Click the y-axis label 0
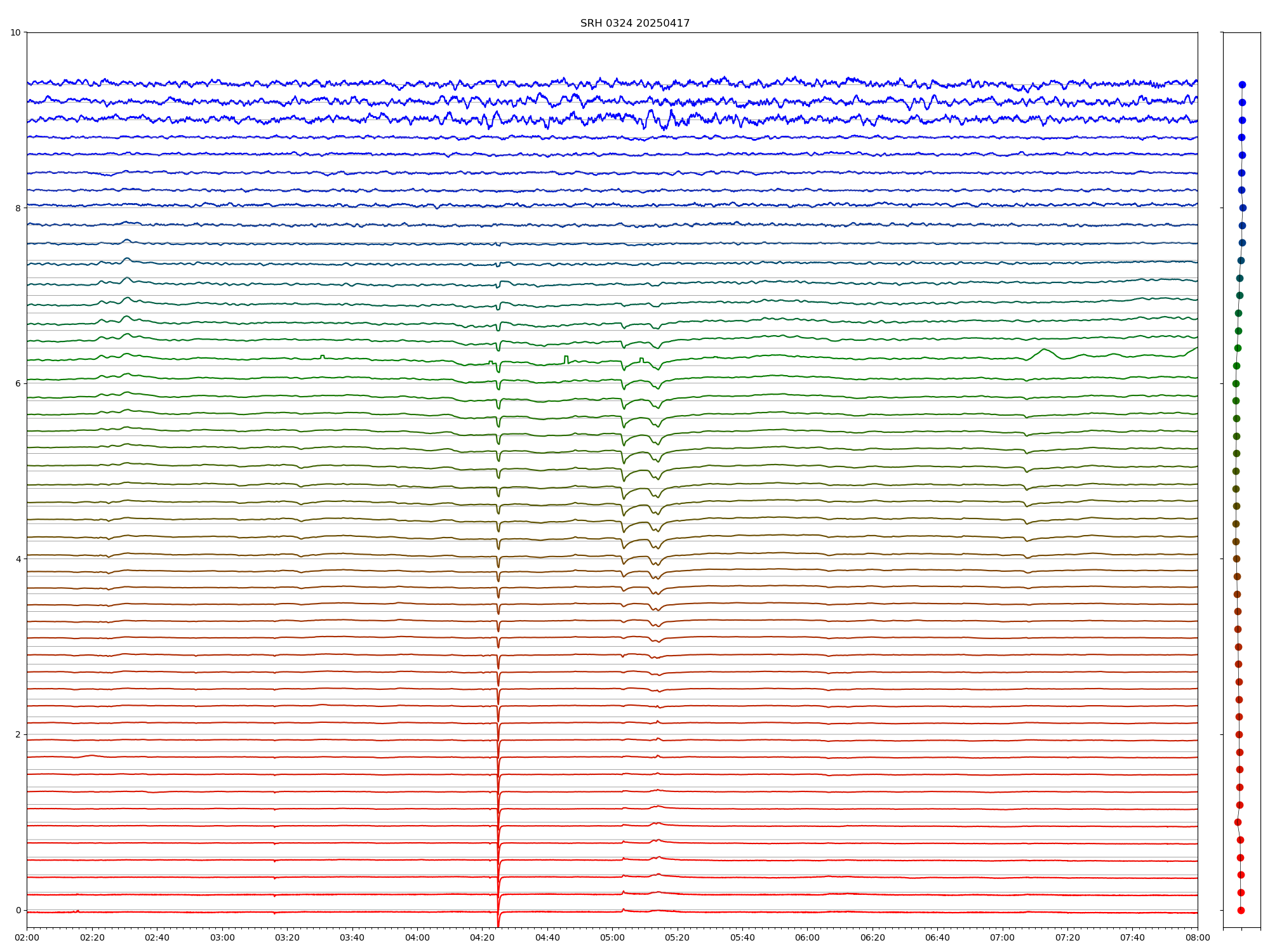Viewport: 1270px width, 952px height. coord(18,909)
